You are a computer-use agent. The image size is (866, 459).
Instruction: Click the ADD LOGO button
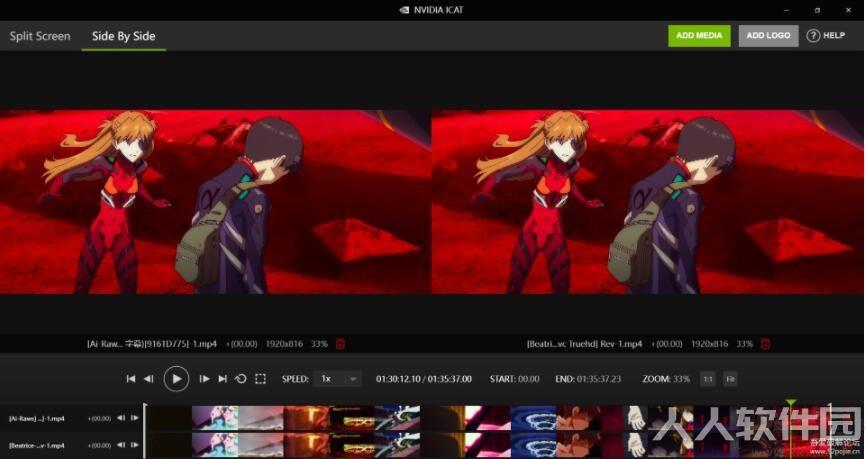click(x=768, y=35)
